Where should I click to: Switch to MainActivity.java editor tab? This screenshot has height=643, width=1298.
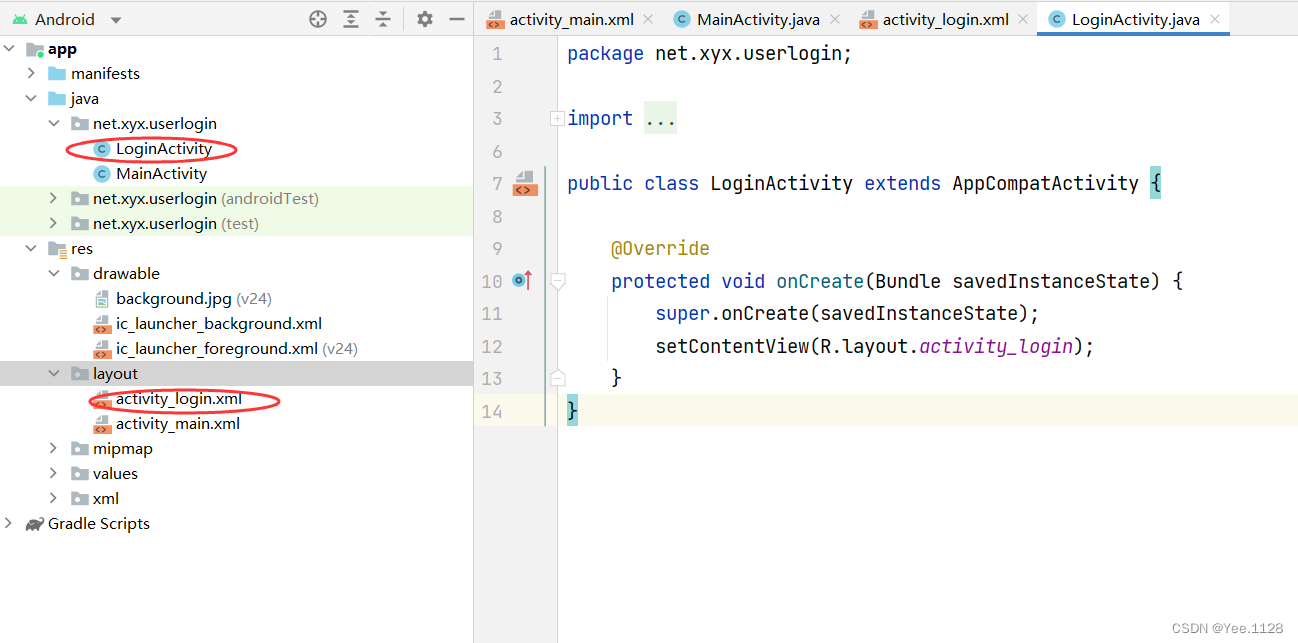[x=758, y=19]
